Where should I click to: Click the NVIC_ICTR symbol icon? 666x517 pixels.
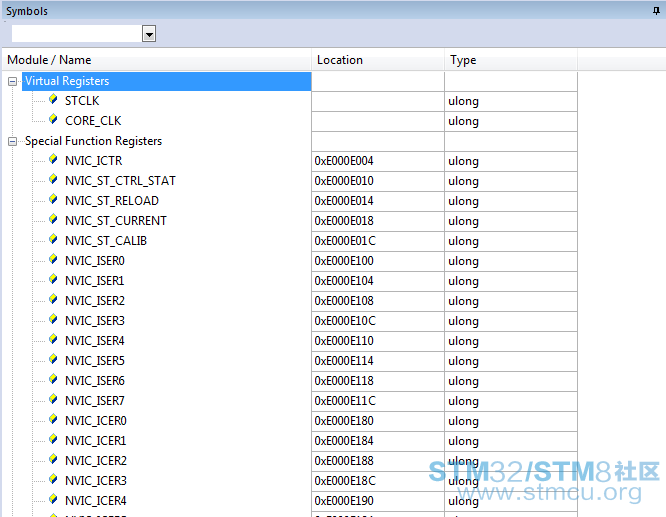(x=53, y=159)
